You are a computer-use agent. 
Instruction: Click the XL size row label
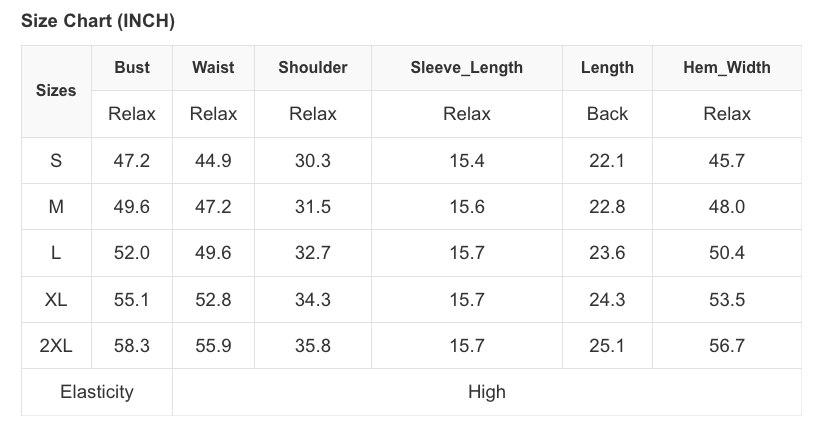56,300
